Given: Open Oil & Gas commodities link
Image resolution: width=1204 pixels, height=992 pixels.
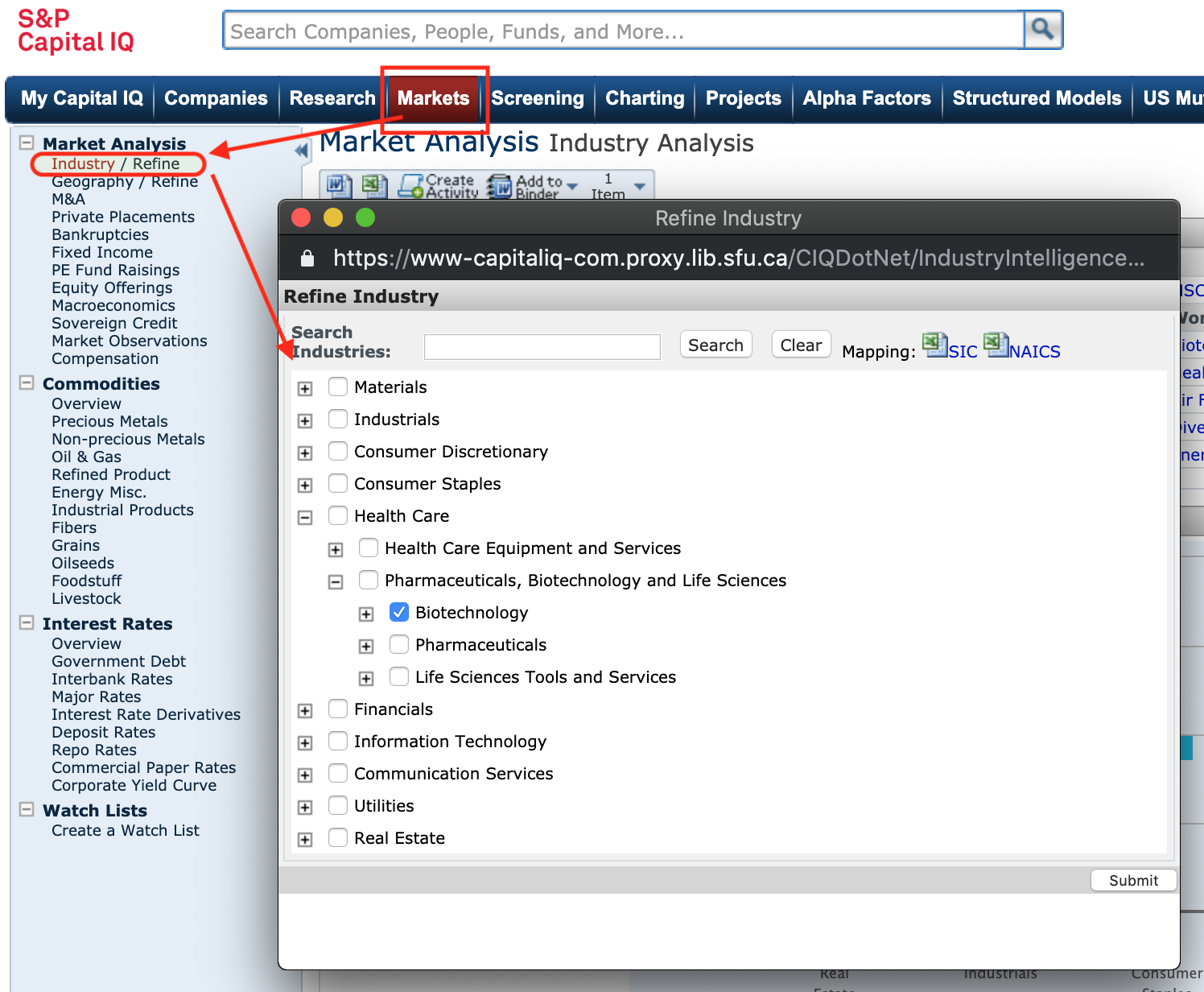Looking at the screenshot, I should pos(87,457).
